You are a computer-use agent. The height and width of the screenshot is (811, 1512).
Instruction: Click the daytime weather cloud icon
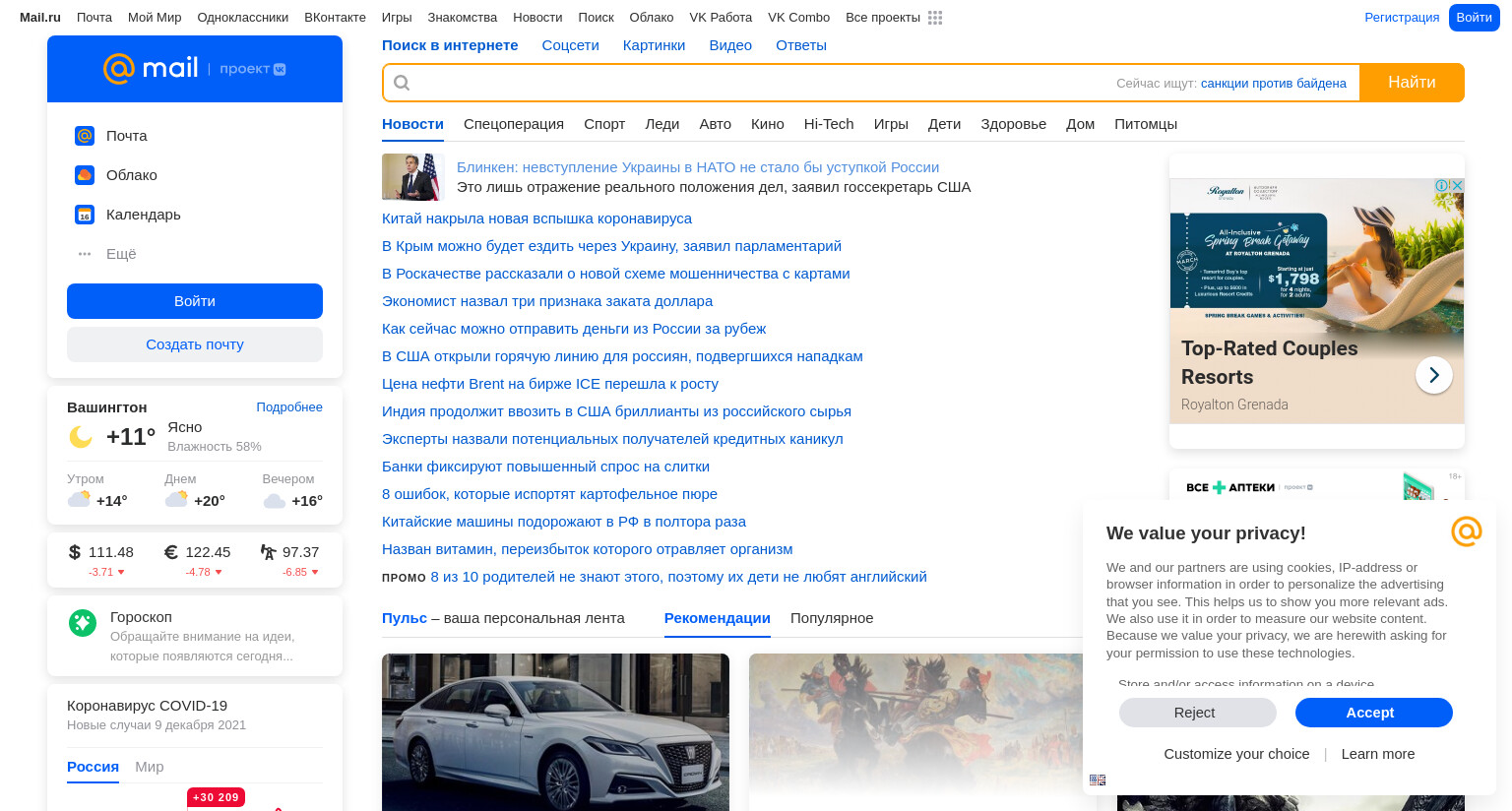[176, 499]
